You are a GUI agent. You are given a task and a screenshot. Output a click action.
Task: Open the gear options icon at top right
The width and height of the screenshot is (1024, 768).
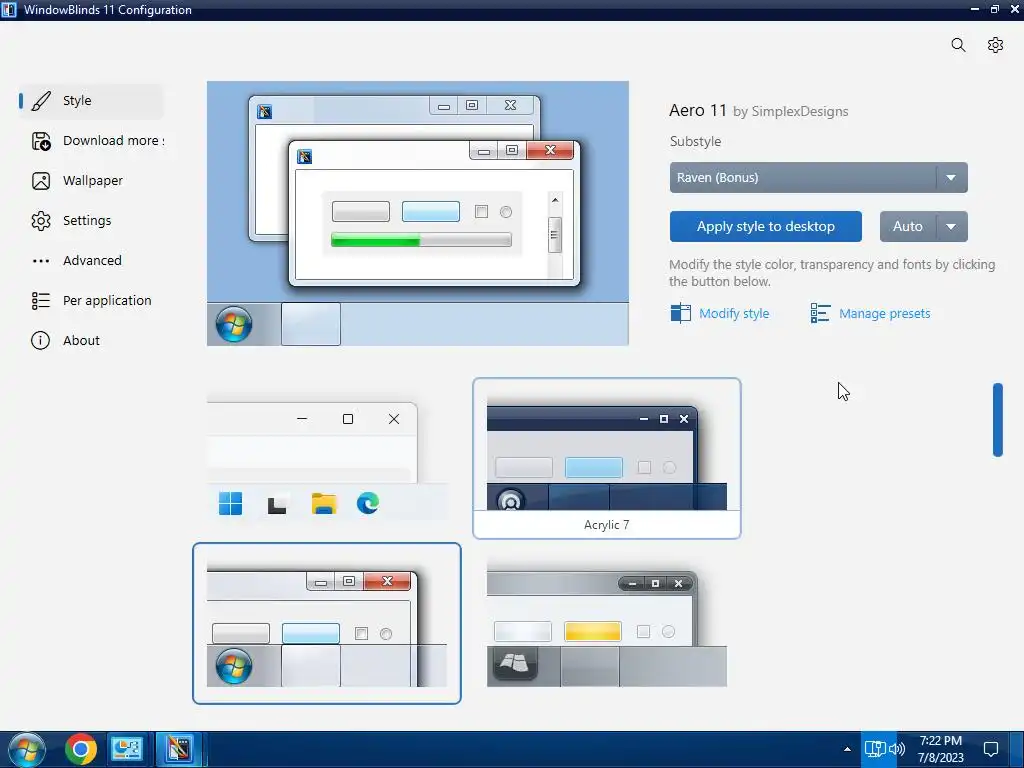995,45
